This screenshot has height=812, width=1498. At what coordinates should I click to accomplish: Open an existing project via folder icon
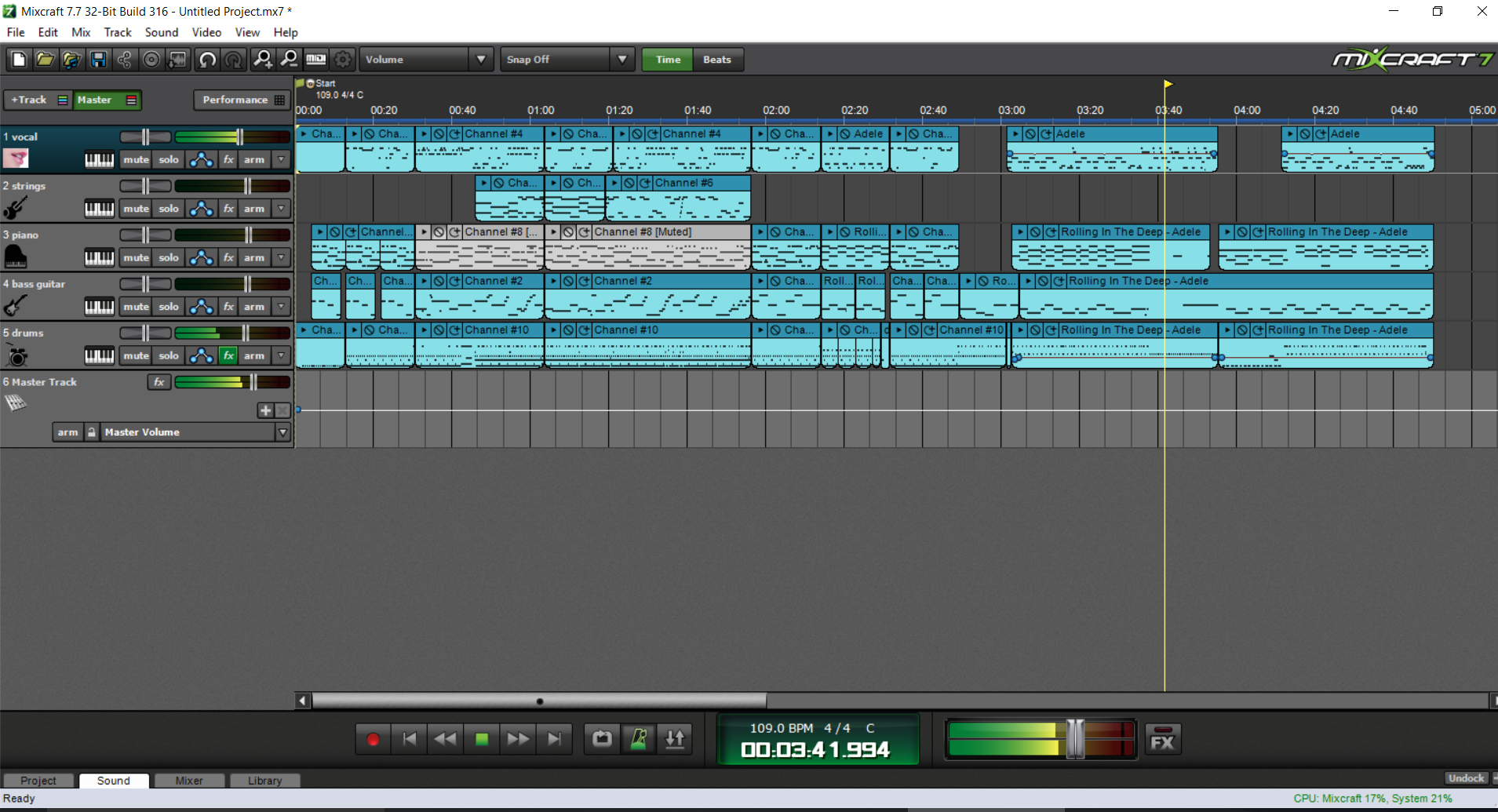(x=45, y=60)
